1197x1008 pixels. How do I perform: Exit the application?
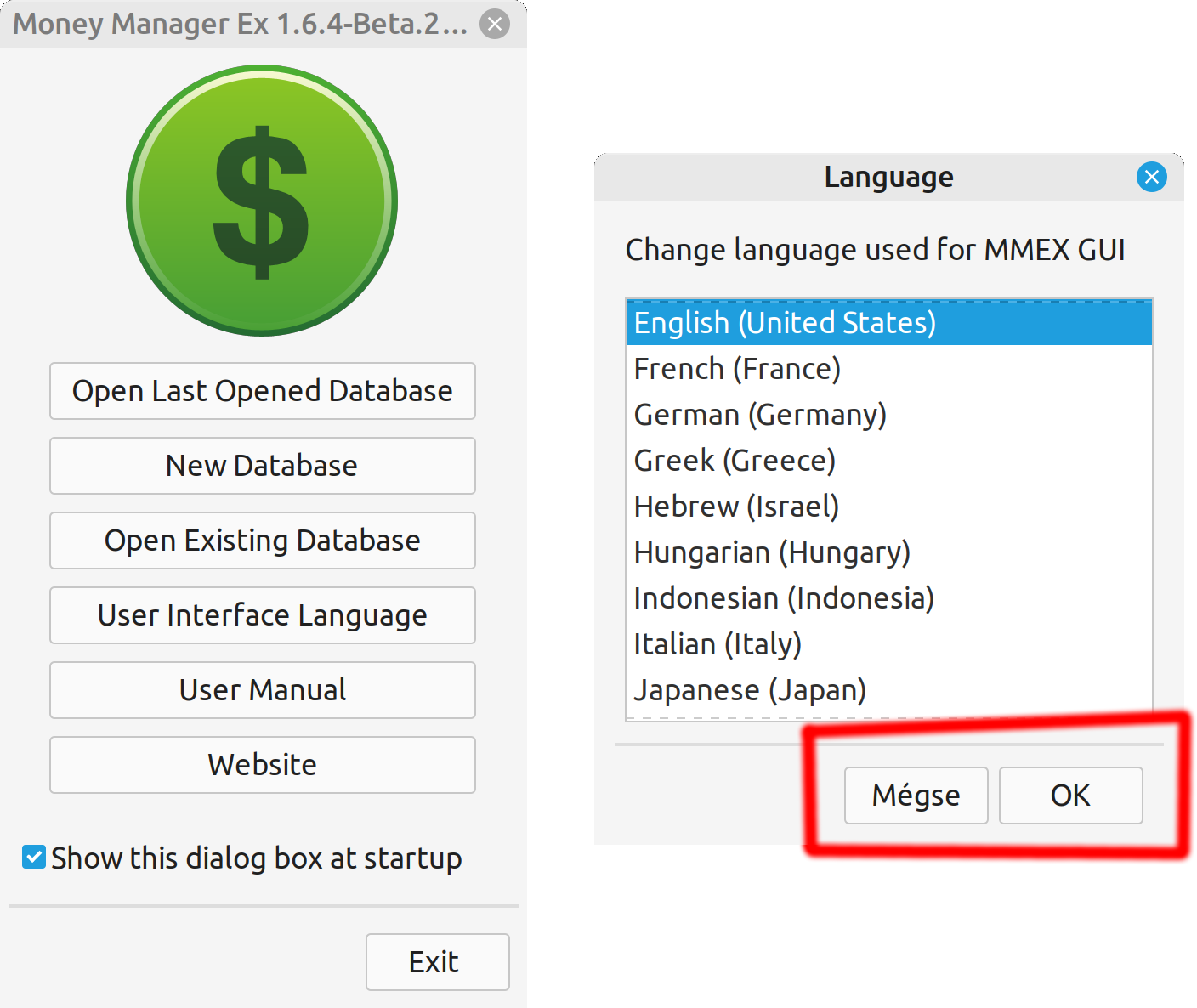pyautogui.click(x=436, y=961)
